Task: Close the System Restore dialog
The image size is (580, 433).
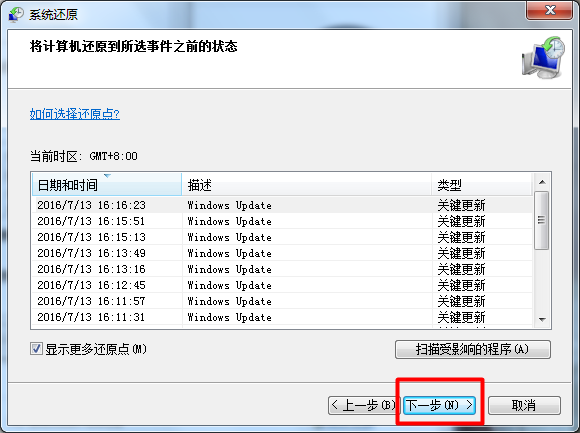Action: pos(549,10)
